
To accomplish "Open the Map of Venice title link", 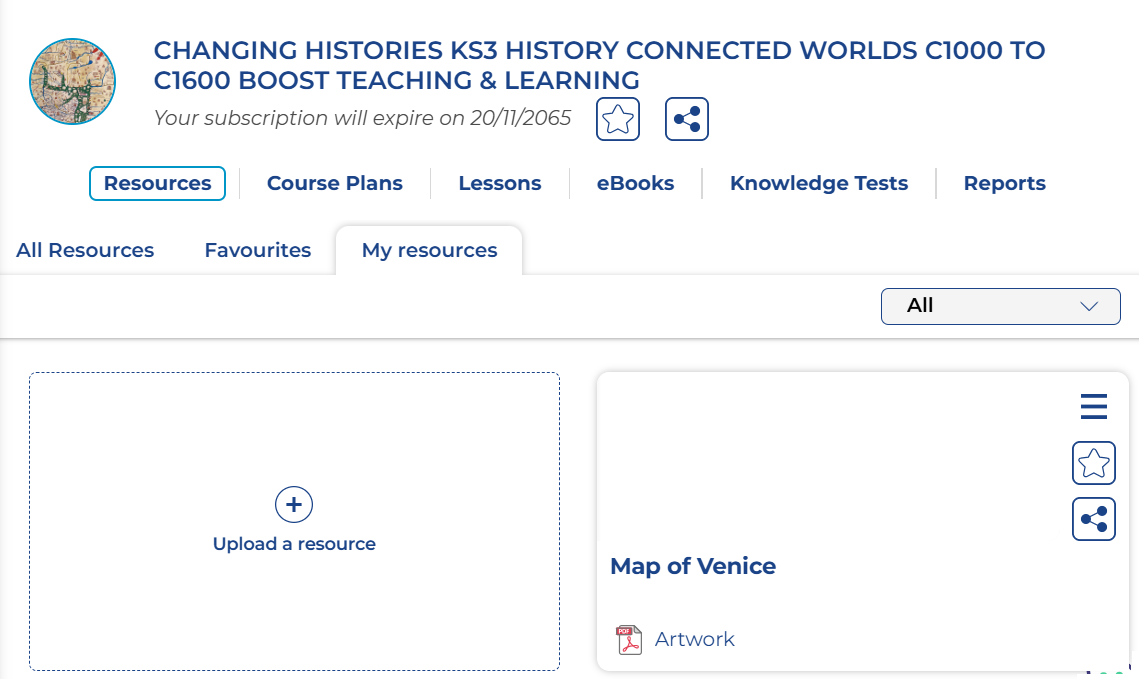I will point(693,566).
